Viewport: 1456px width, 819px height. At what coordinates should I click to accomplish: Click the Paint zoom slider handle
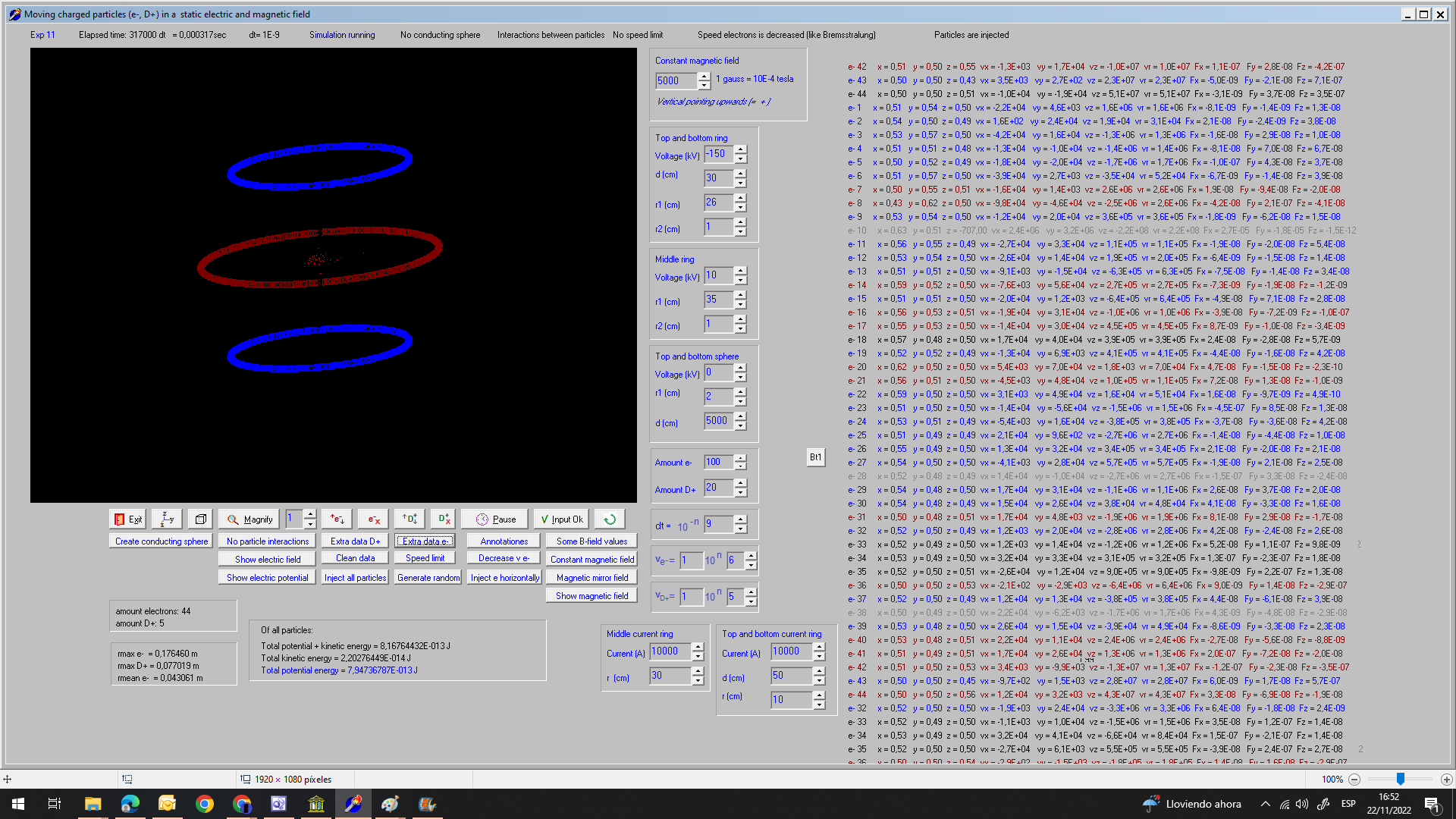point(1401,780)
